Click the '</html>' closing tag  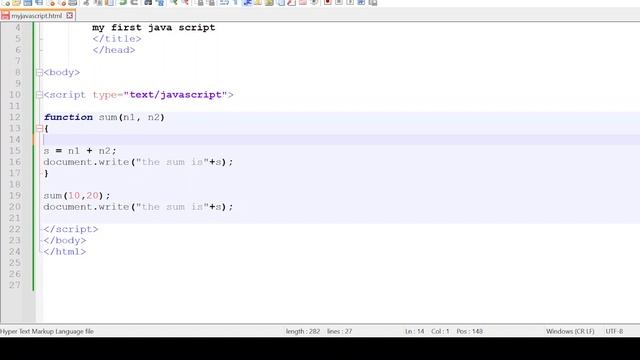64,252
